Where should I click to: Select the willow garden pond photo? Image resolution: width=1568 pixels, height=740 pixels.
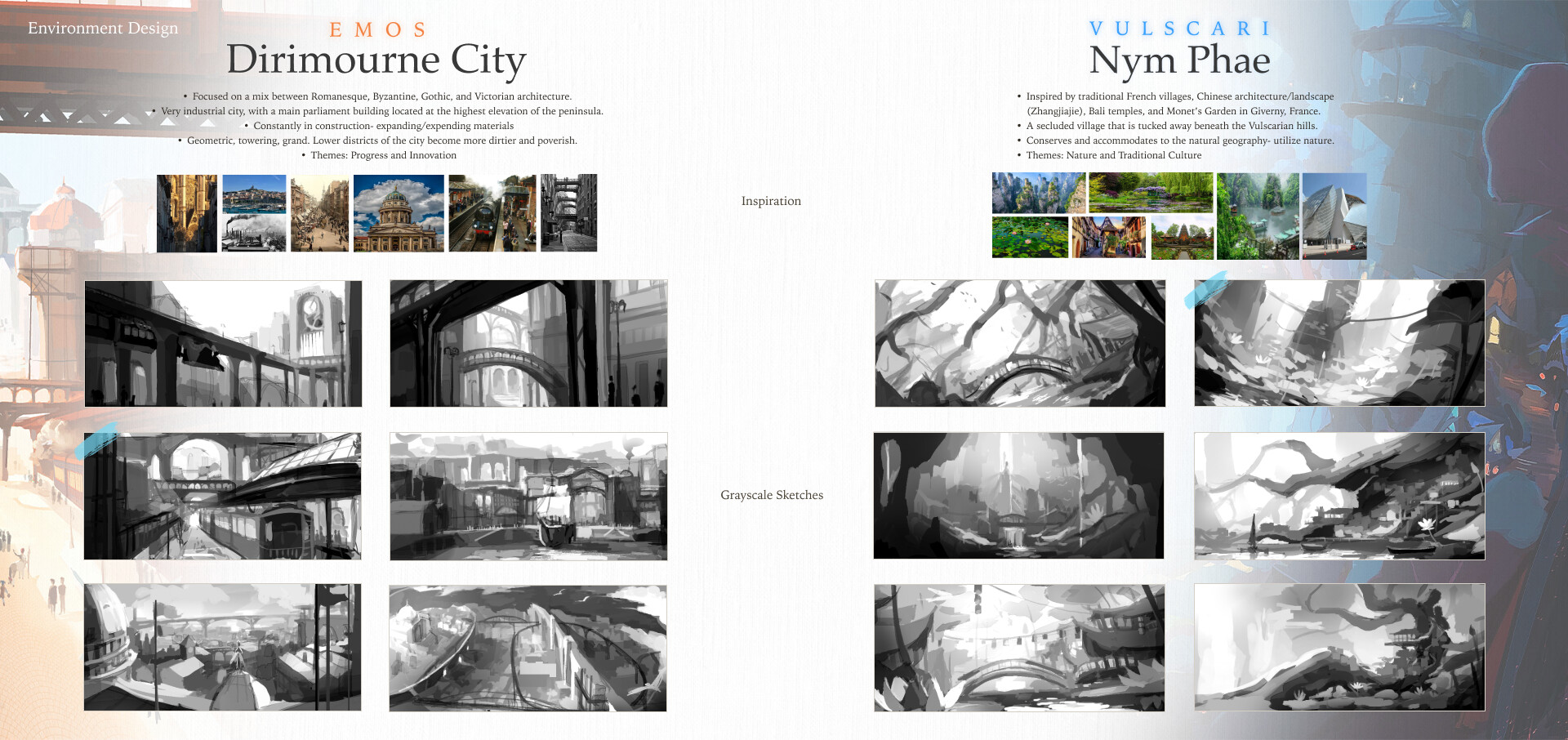click(x=1151, y=193)
